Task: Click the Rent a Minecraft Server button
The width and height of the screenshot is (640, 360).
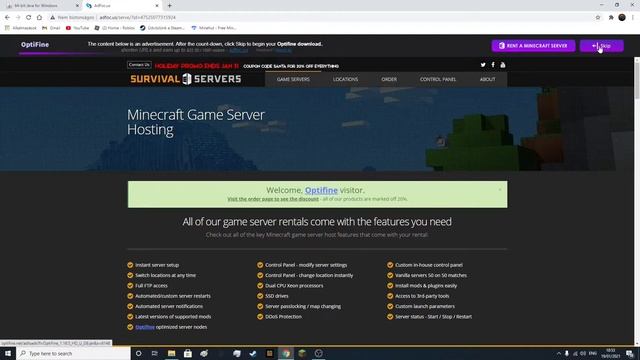Action: [533, 46]
